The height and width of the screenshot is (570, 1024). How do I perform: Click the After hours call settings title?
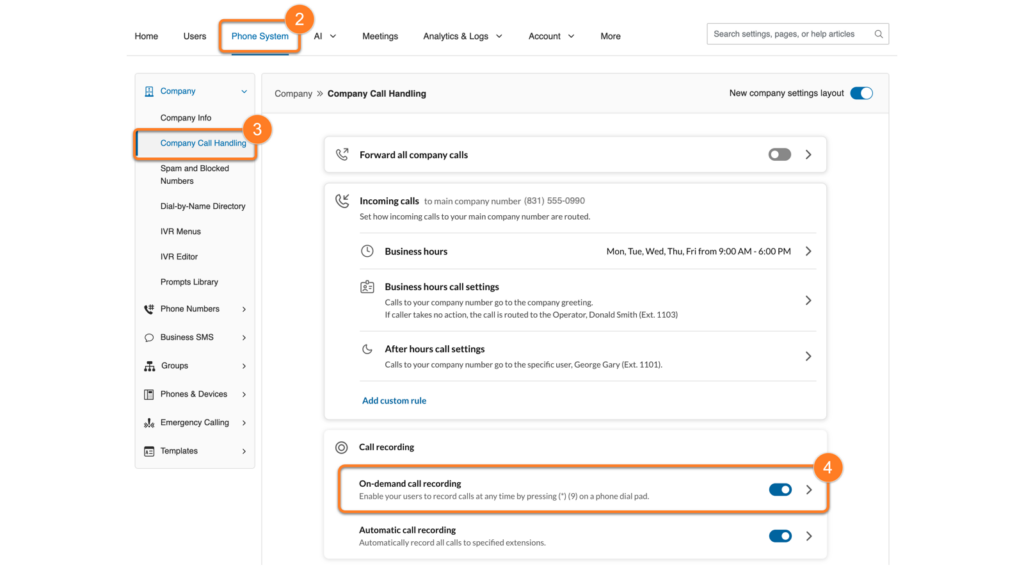coord(435,349)
